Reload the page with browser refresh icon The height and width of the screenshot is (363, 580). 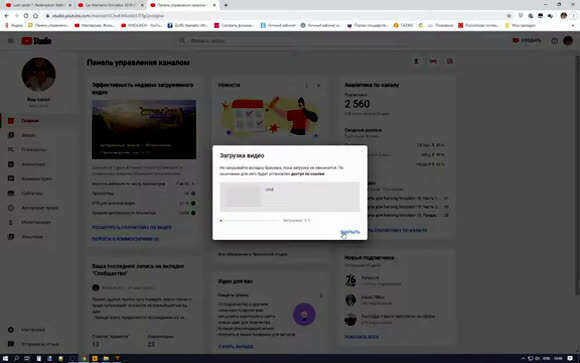click(26, 16)
